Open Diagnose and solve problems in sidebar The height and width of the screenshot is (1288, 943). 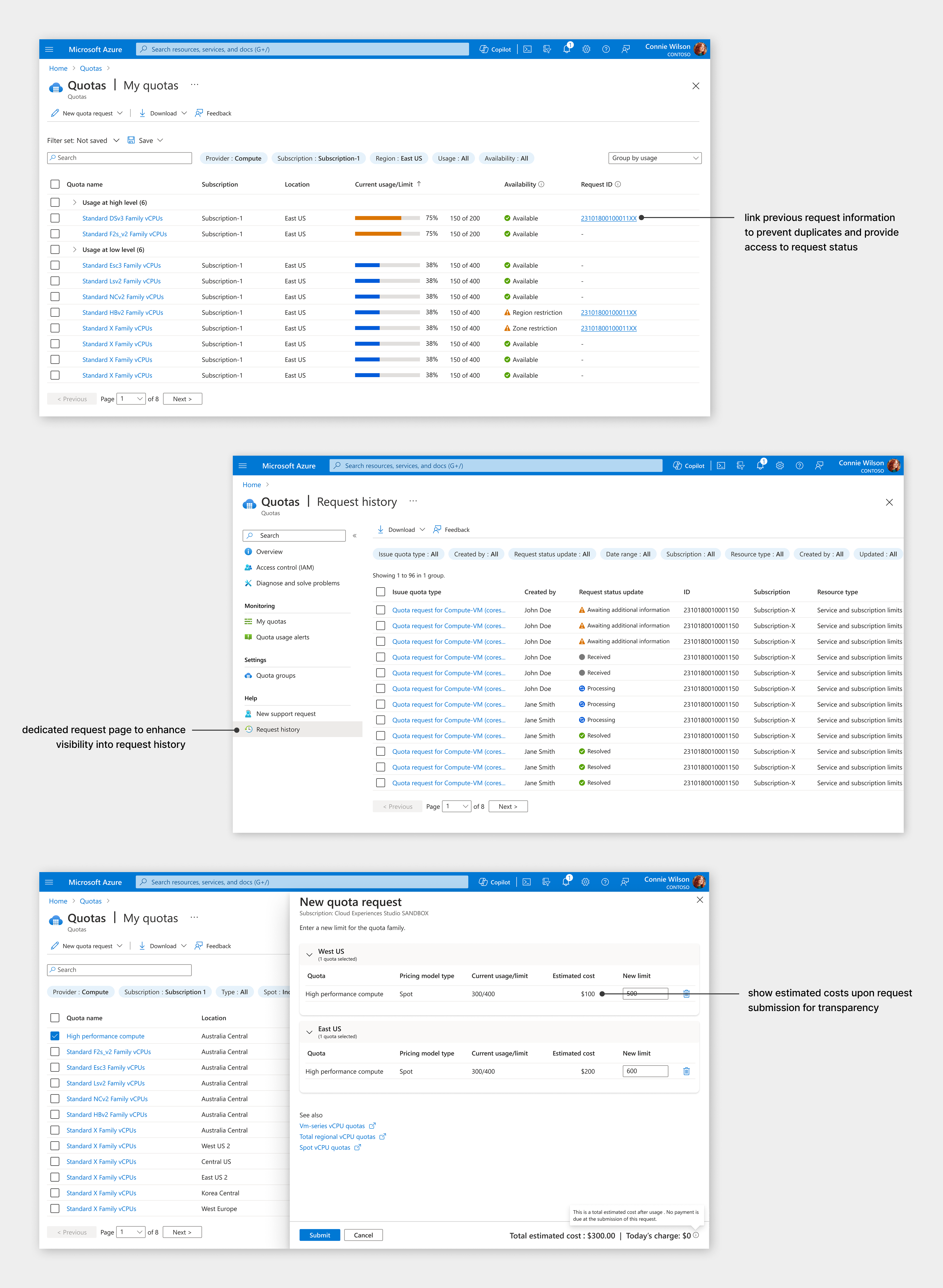point(297,583)
